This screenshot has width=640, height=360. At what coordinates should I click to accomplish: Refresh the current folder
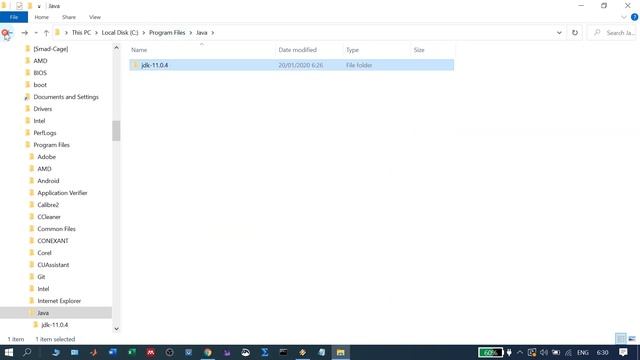point(575,33)
